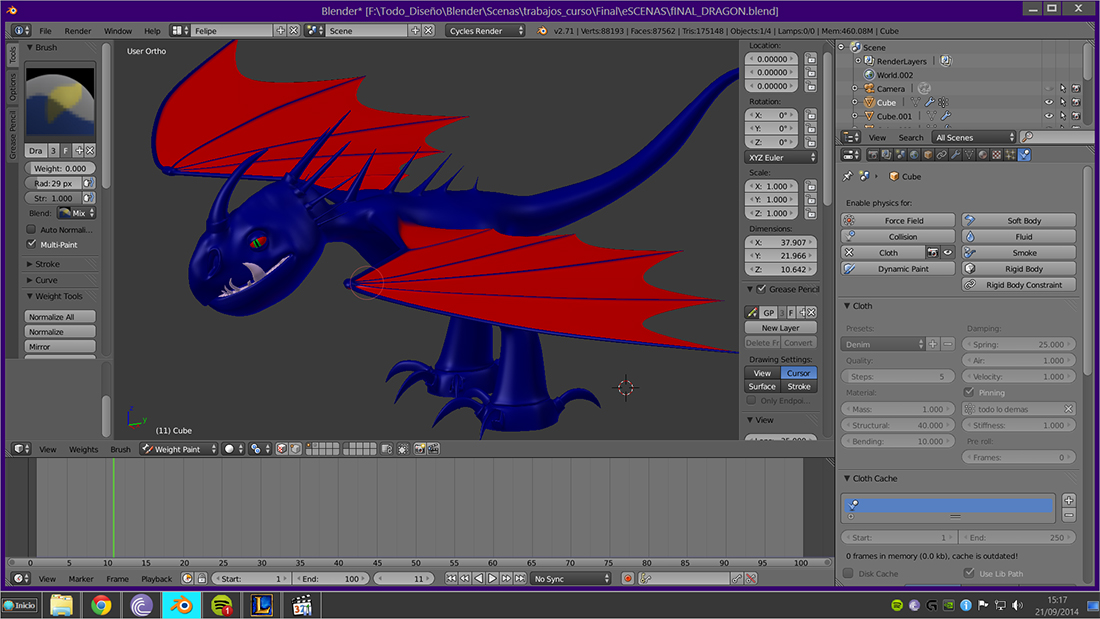Hide Cube.001 with its eye icon

coord(1049,116)
